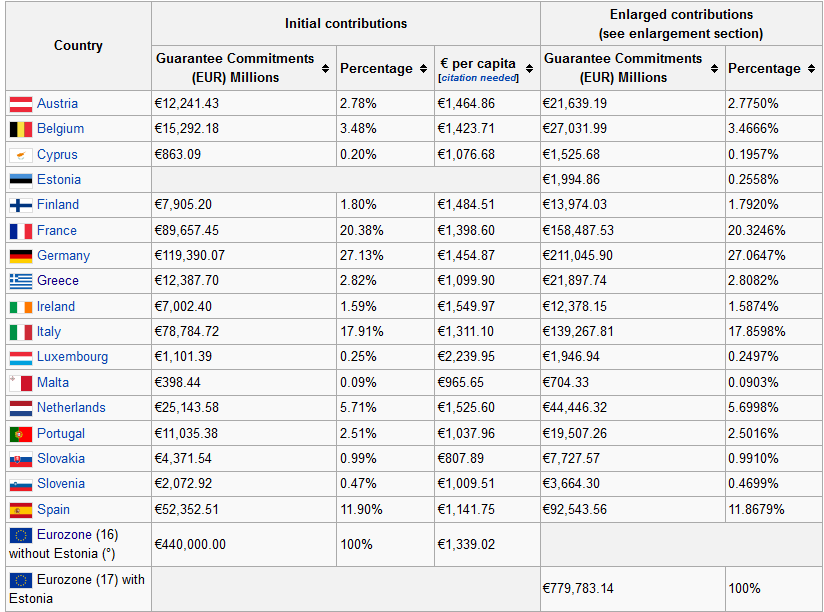Click the Finland flag icon
This screenshot has height=612, width=824.
tap(21, 205)
